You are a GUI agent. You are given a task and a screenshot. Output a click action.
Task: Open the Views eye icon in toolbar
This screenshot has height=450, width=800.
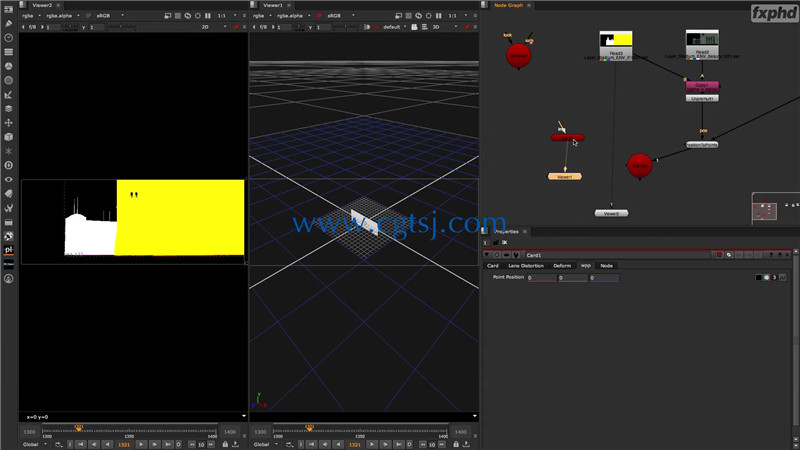pyautogui.click(x=9, y=180)
